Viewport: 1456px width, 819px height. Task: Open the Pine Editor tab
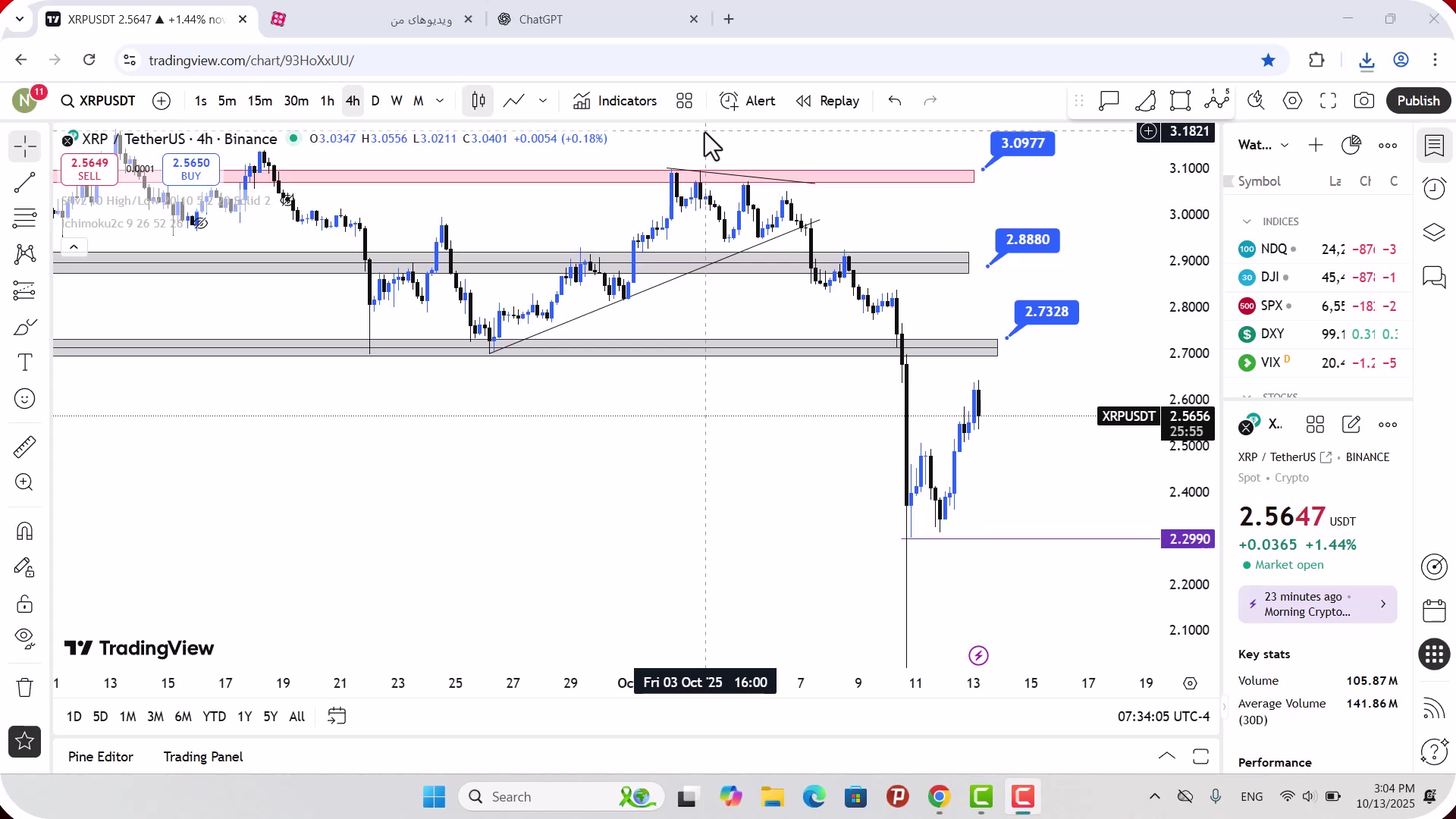click(101, 757)
